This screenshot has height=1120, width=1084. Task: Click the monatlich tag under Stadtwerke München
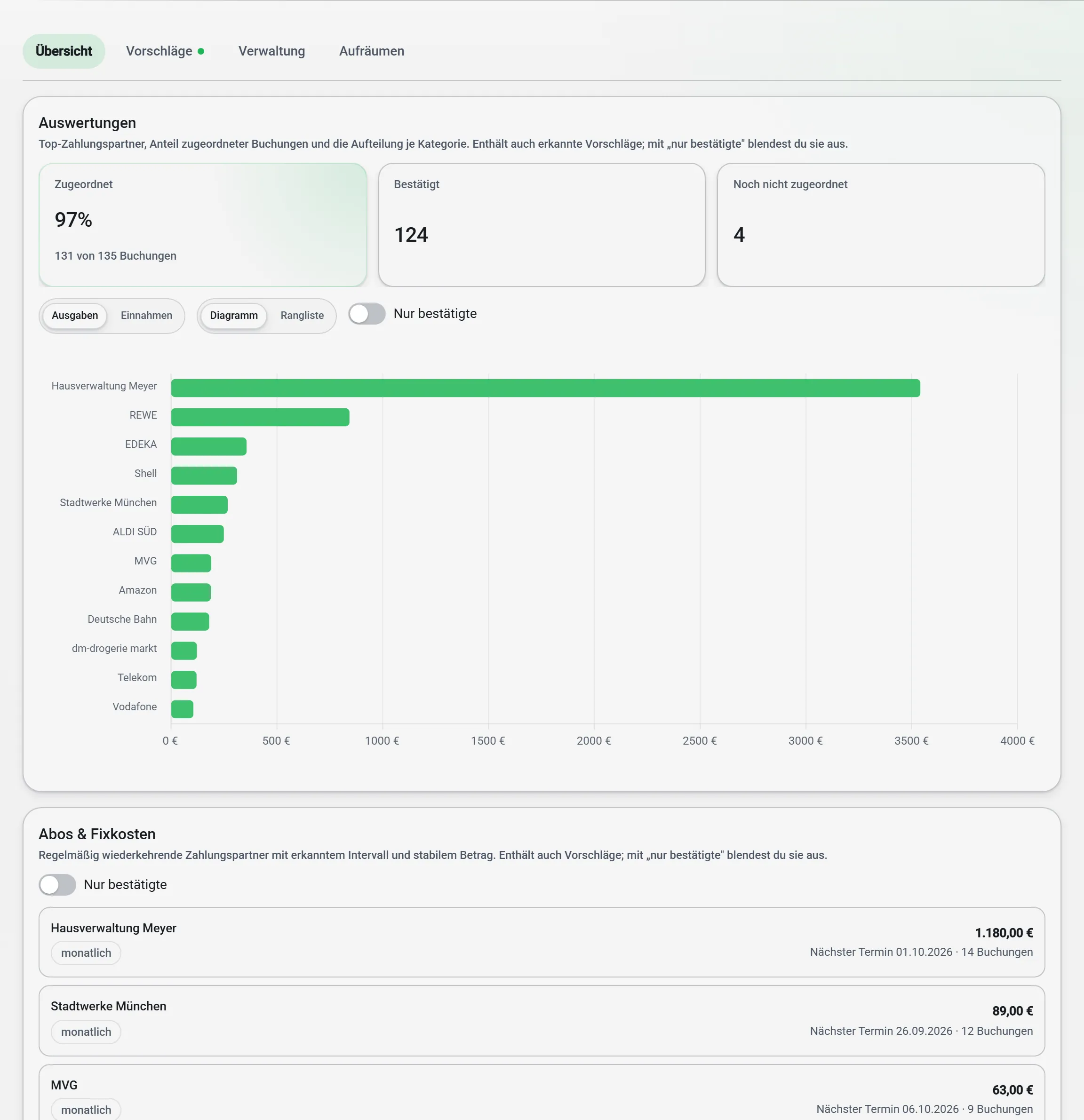(x=86, y=1032)
